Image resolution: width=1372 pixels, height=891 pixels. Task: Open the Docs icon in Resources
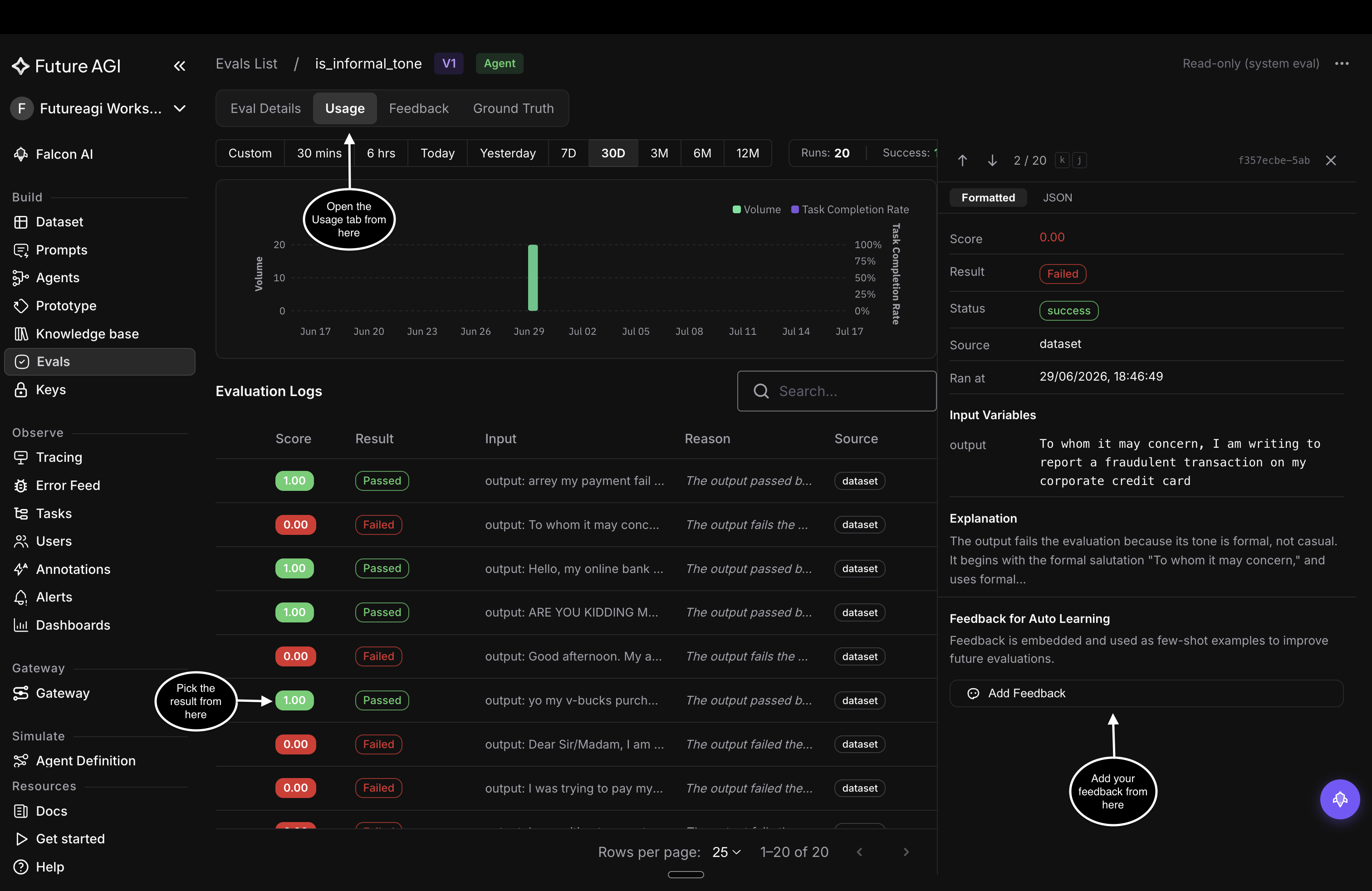tap(21, 812)
